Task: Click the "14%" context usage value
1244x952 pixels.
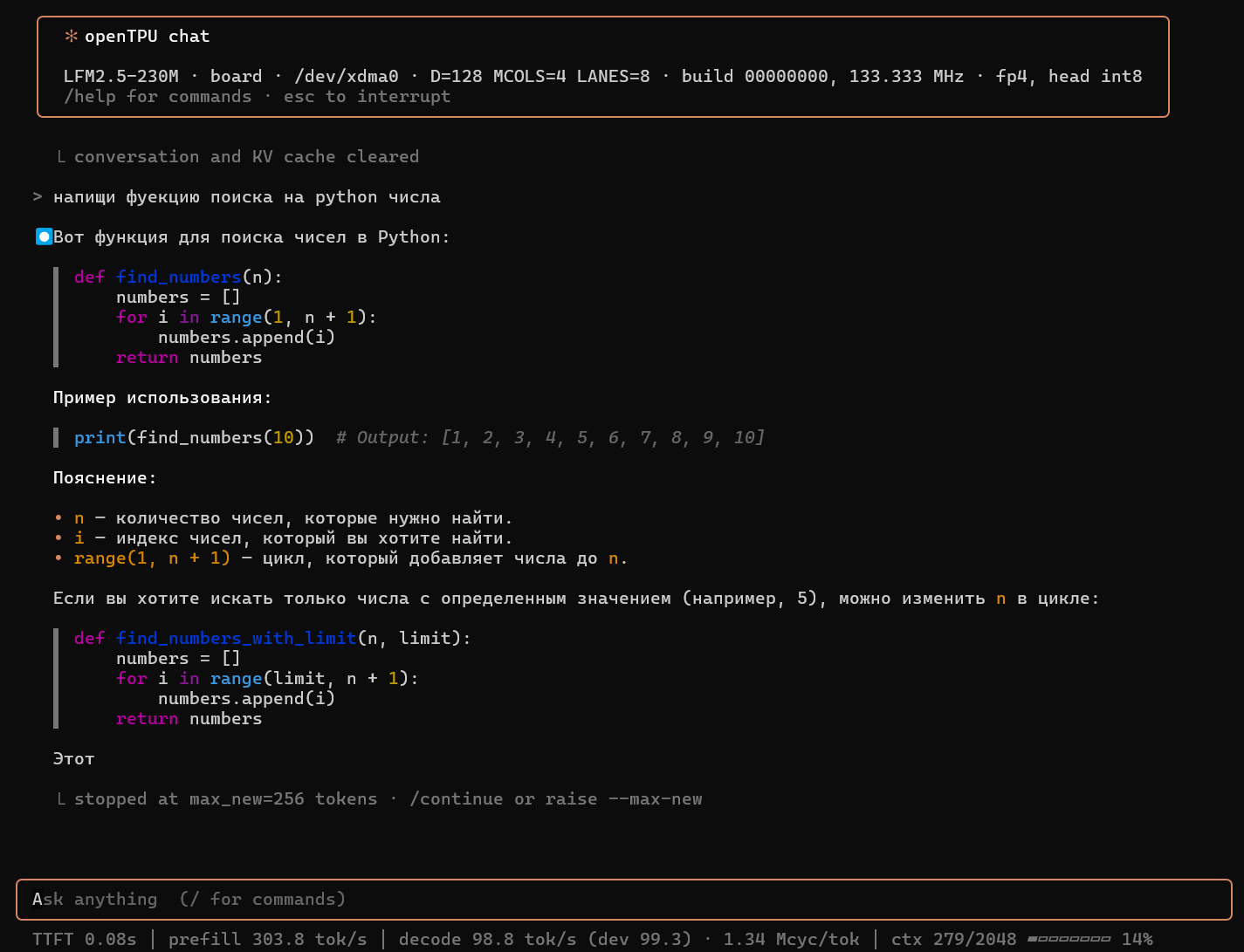Action: coord(1137,940)
